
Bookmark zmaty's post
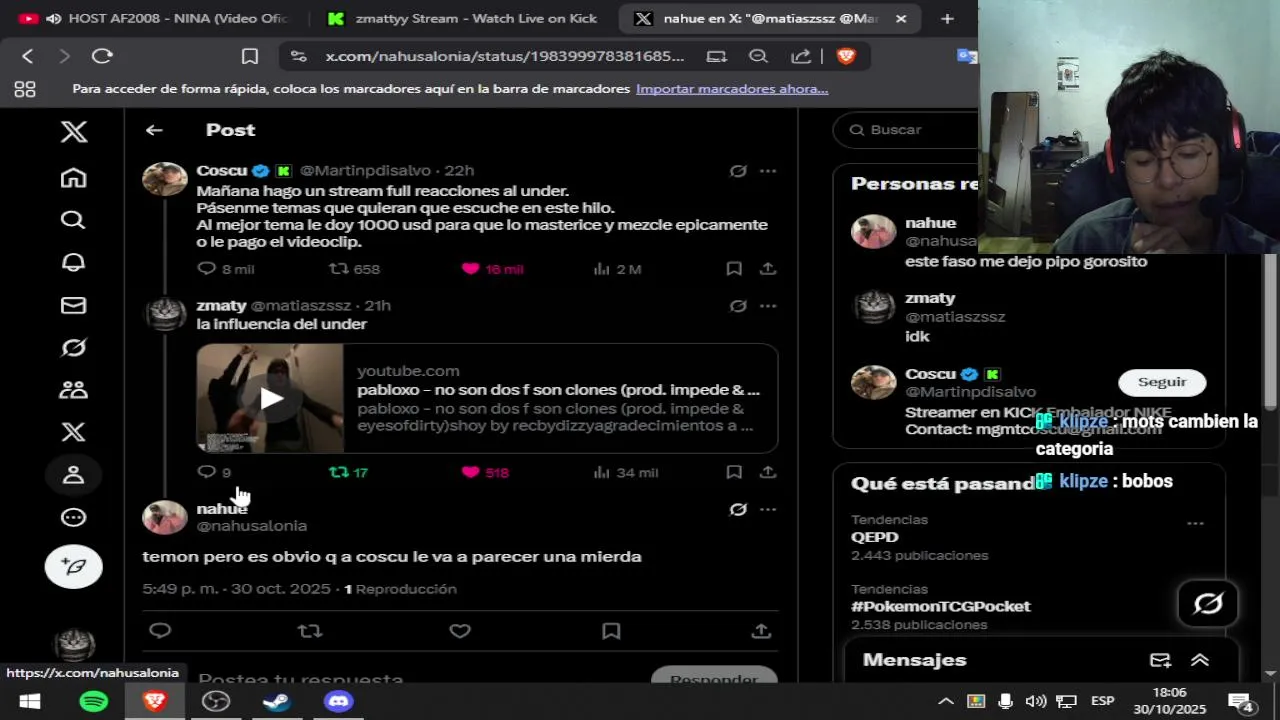pos(734,471)
